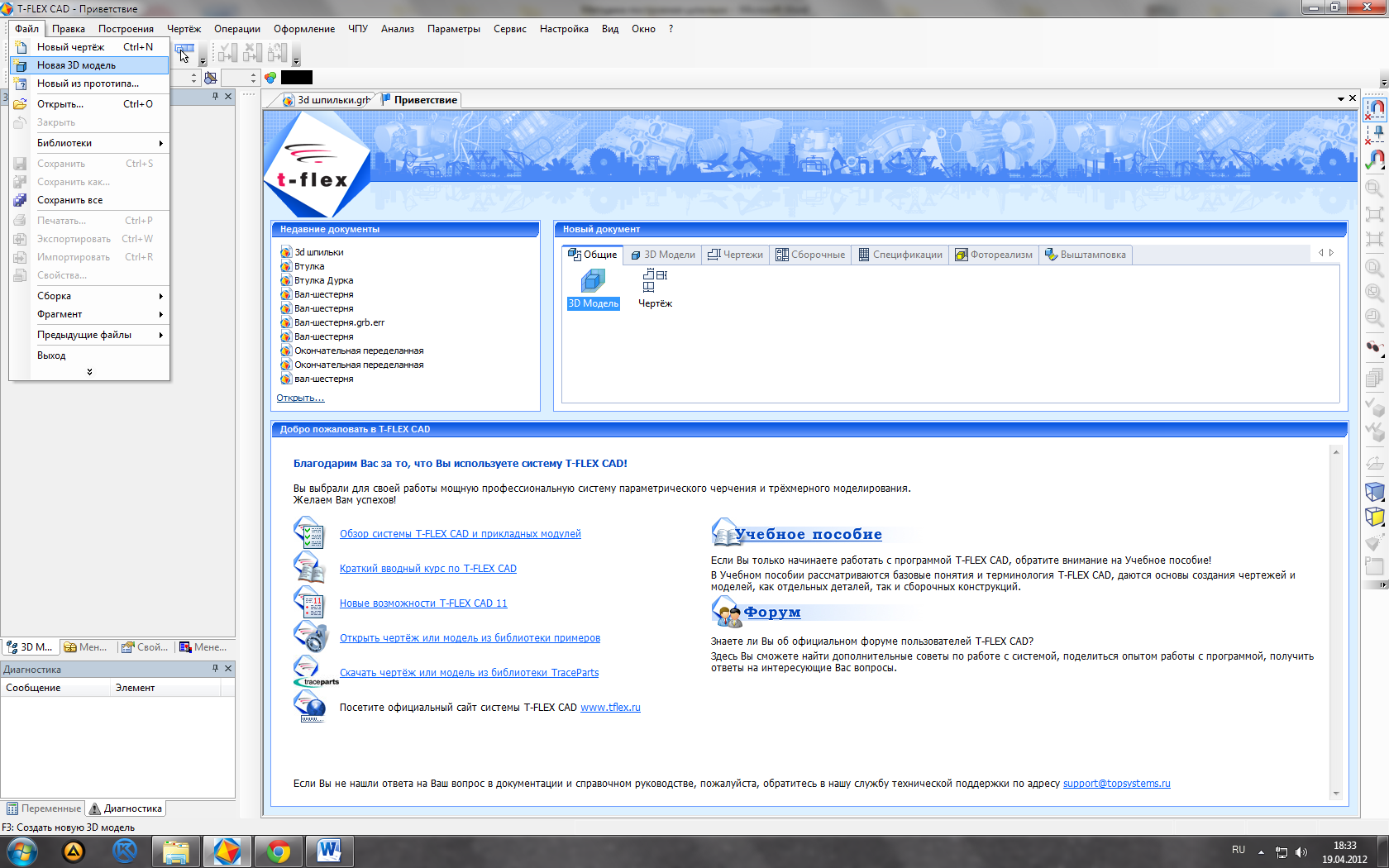Expand the full Файл menu with the chevron
1389x868 pixels.
pos(89,372)
